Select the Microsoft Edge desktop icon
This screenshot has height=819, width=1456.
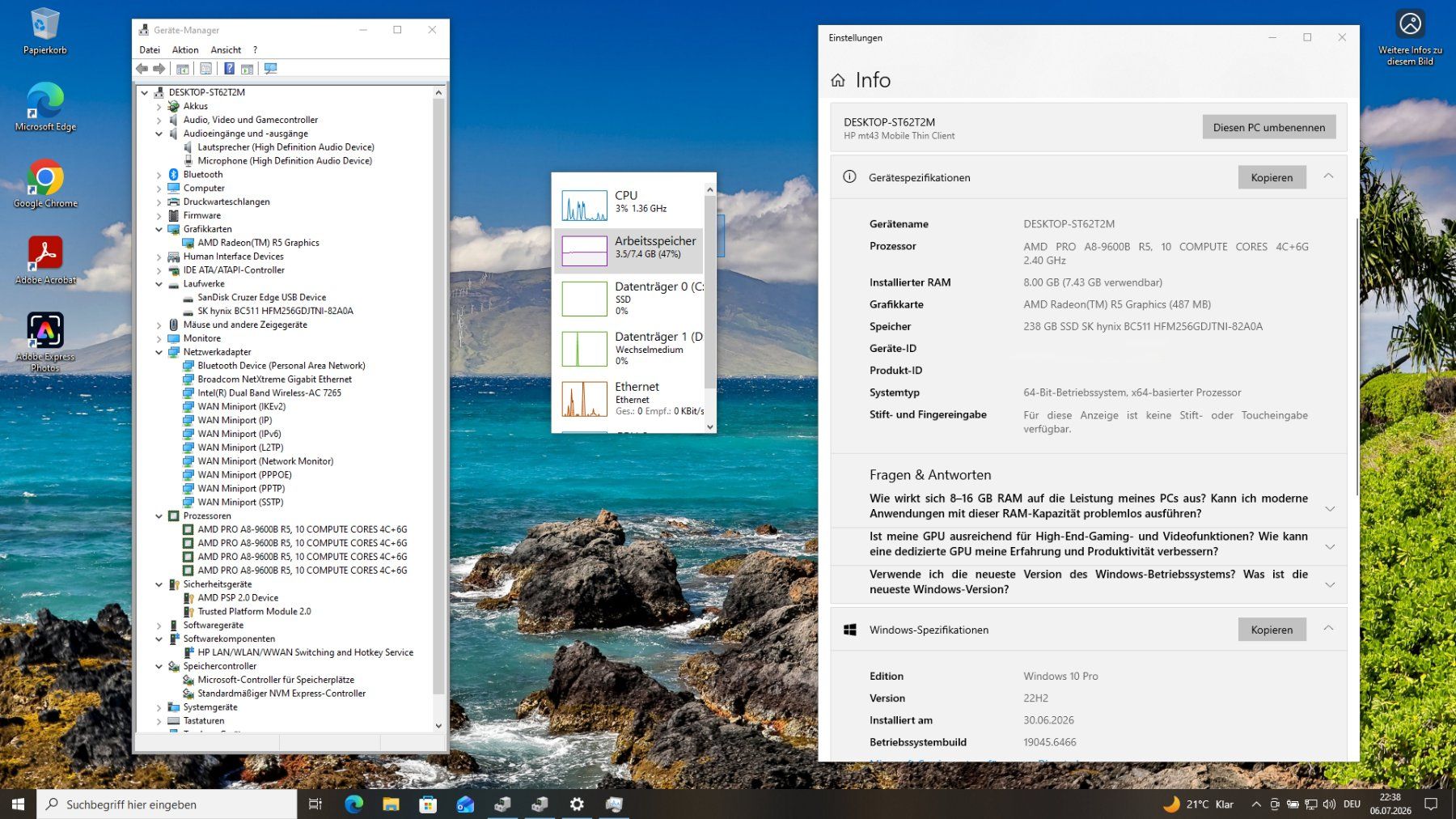point(45,107)
